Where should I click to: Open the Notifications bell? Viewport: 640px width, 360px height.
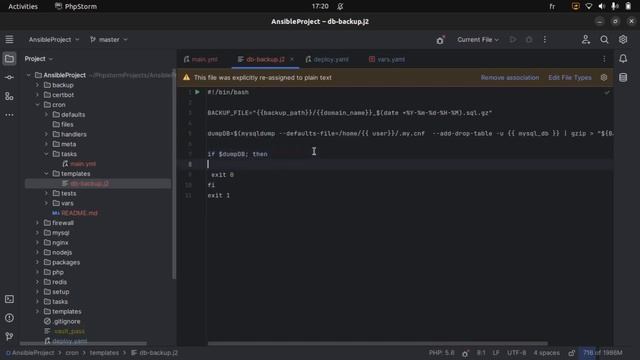click(623, 59)
